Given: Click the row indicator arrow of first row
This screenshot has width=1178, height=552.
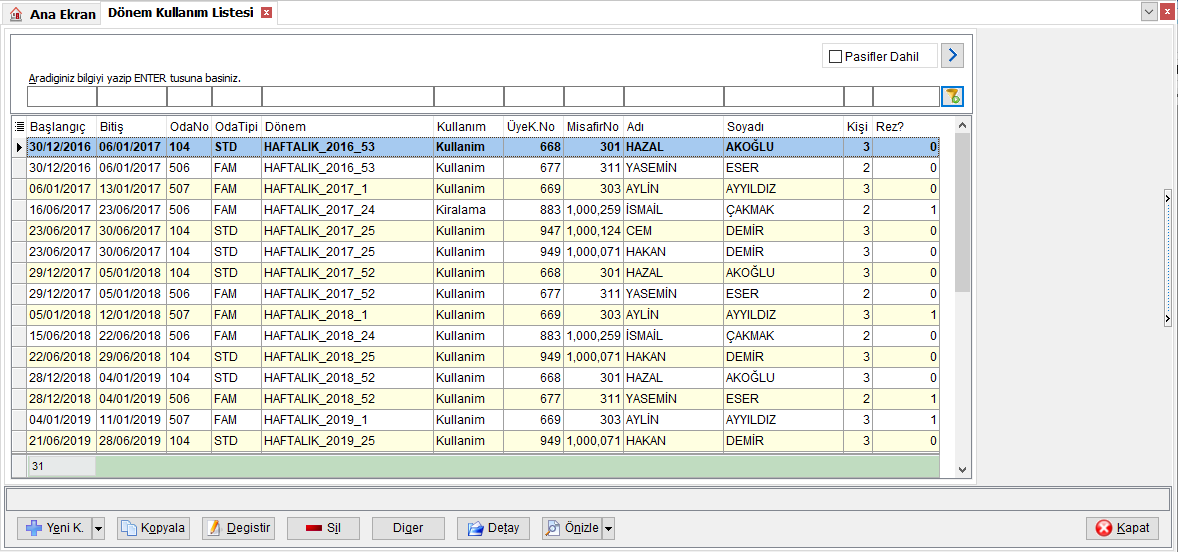Looking at the screenshot, I should tap(19, 147).
